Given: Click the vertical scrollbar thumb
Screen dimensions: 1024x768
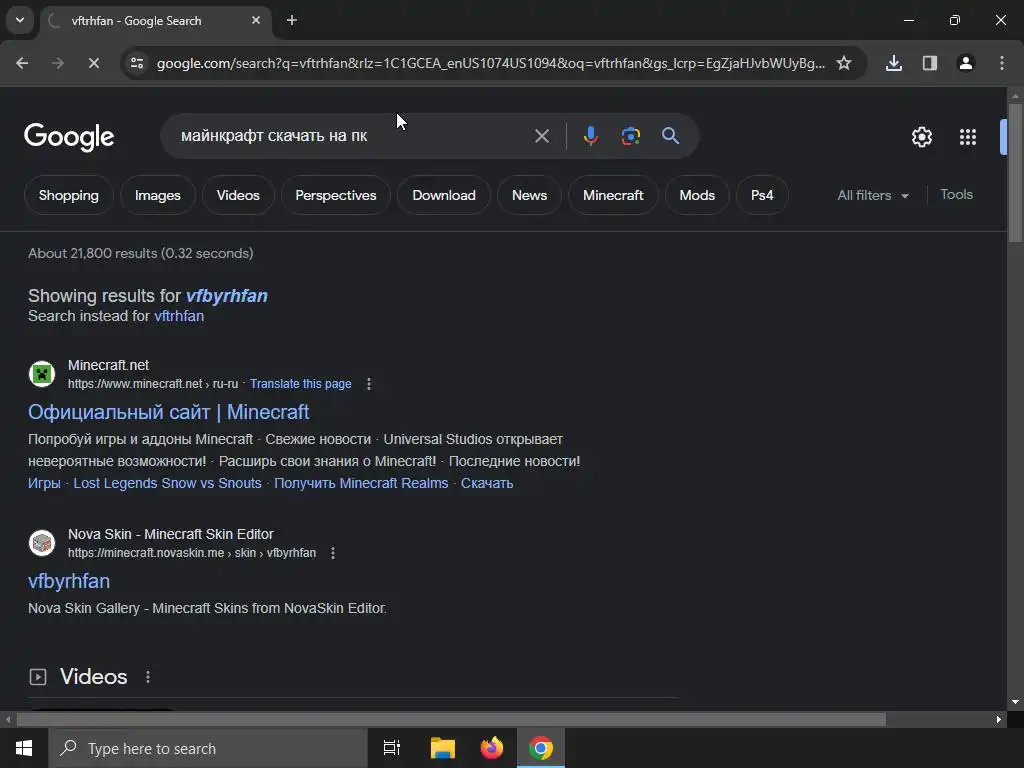Looking at the screenshot, I should coord(1015,173).
